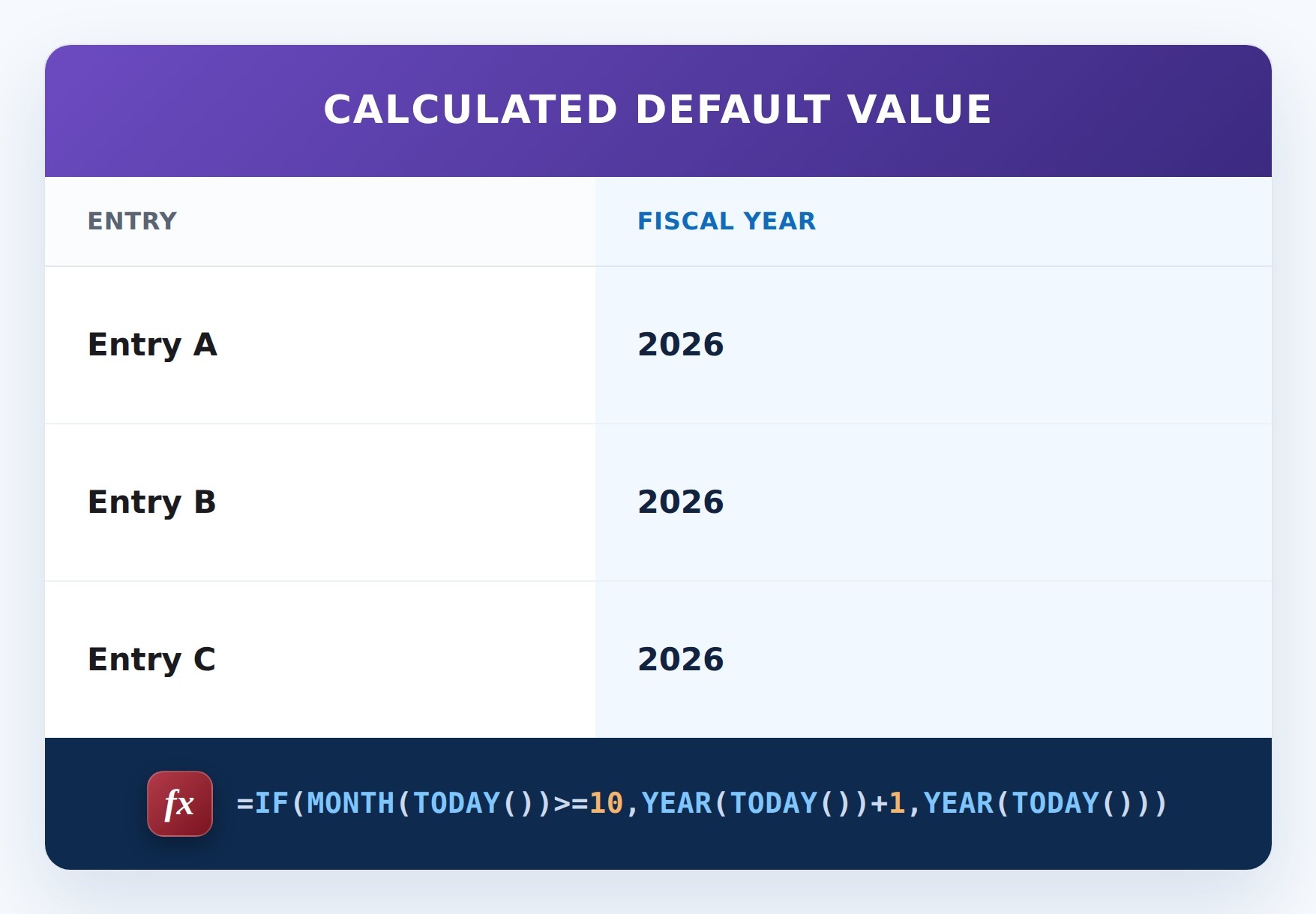Click first YEAR function in formula

tap(676, 804)
